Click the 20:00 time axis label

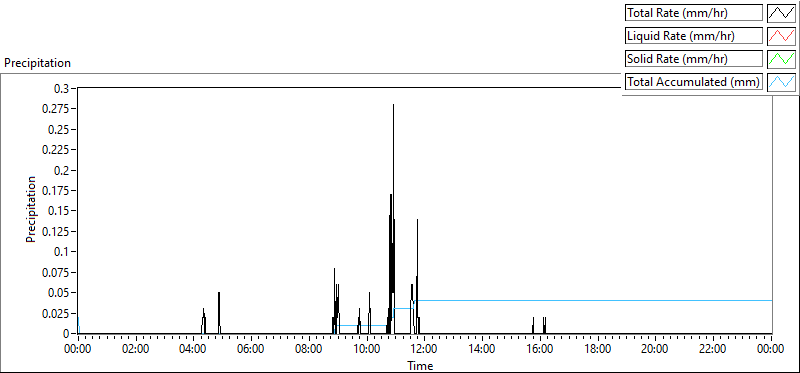(656, 349)
